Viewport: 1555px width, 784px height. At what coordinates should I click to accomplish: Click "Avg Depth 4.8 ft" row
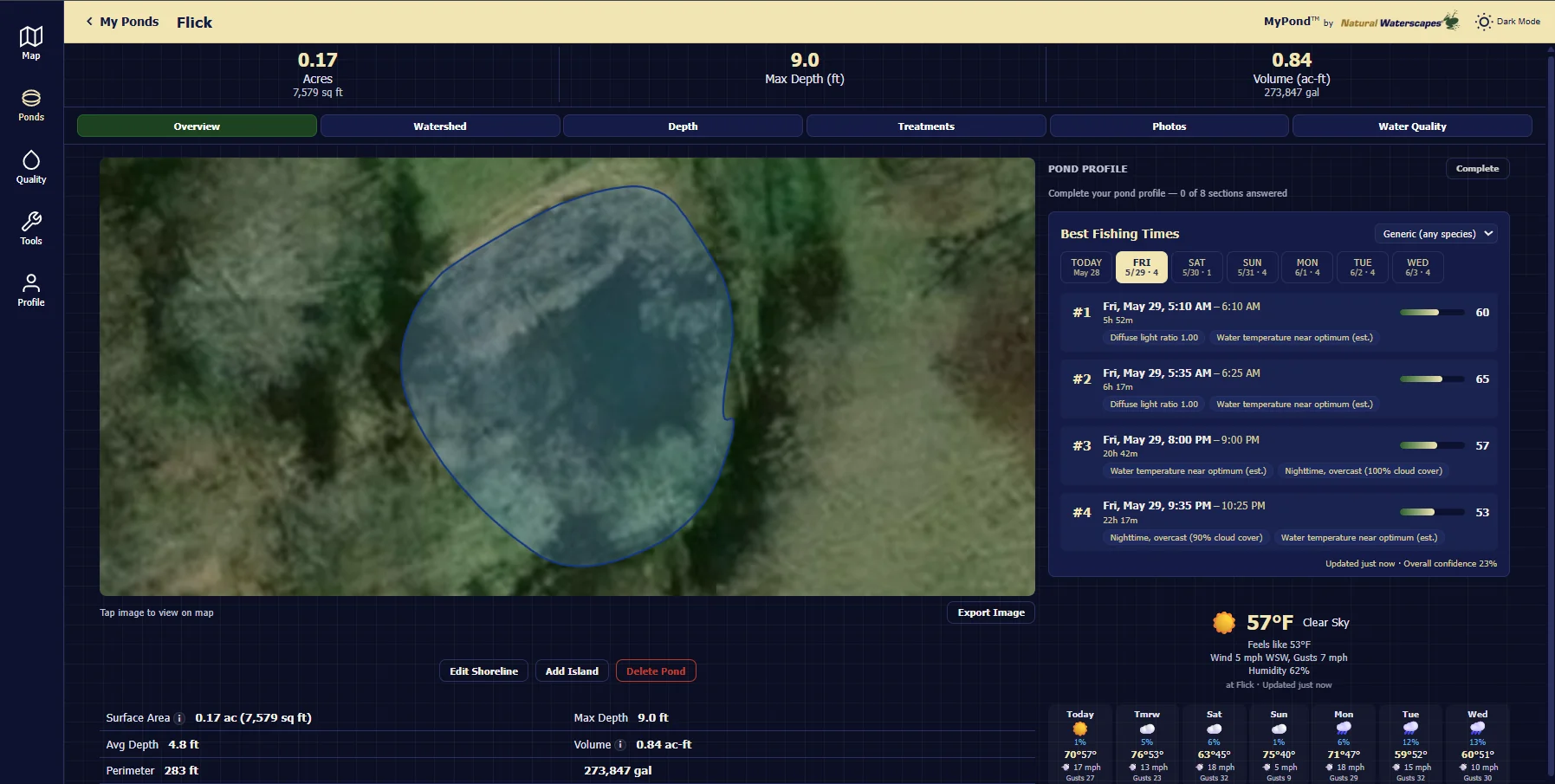(x=334, y=745)
